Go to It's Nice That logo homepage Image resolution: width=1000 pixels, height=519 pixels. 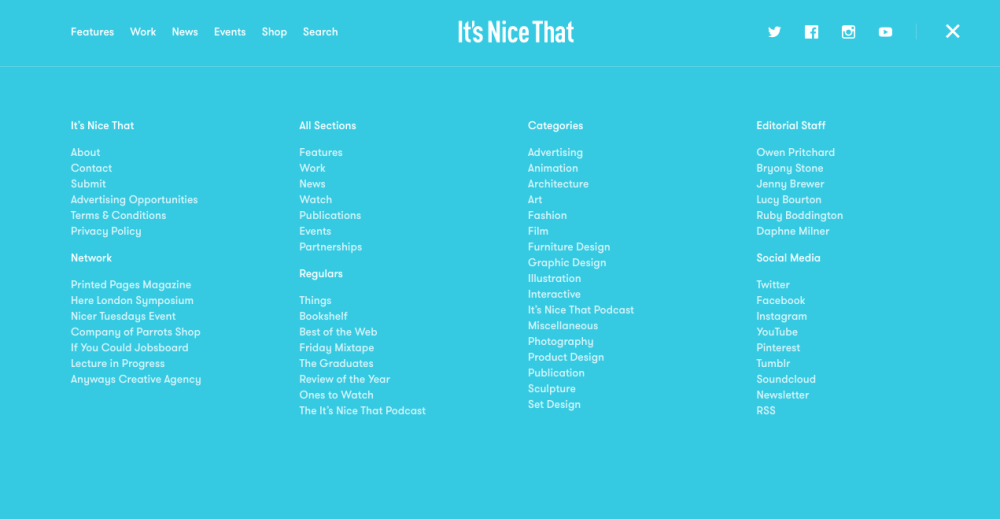pyautogui.click(x=516, y=32)
